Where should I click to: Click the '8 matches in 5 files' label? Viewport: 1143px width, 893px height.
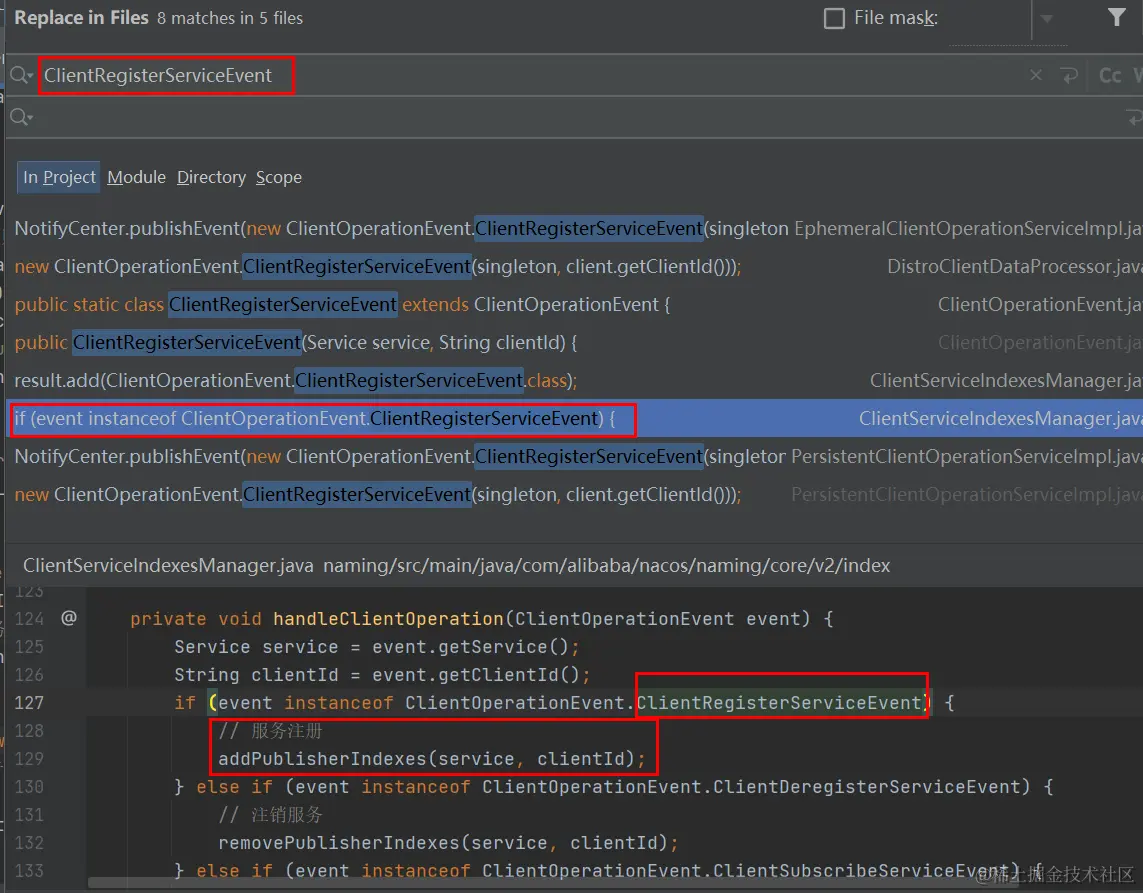tap(230, 18)
